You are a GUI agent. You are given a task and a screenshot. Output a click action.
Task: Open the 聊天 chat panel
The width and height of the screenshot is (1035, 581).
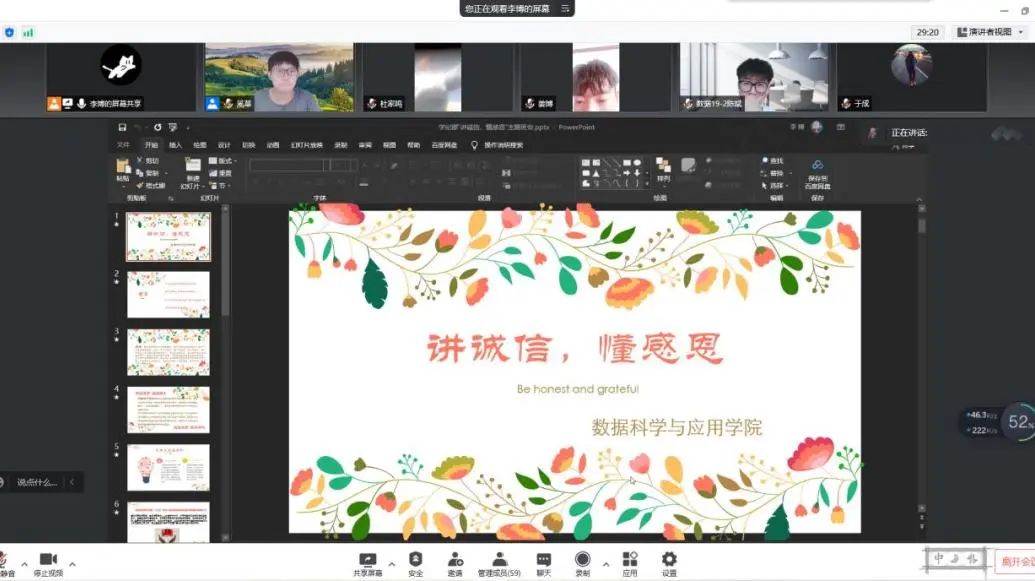(543, 561)
